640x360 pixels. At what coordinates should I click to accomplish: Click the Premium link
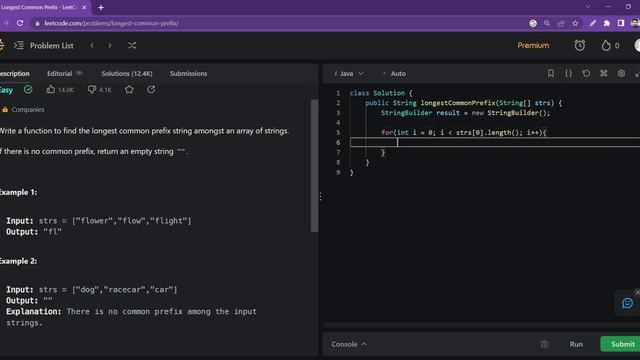[x=533, y=46]
